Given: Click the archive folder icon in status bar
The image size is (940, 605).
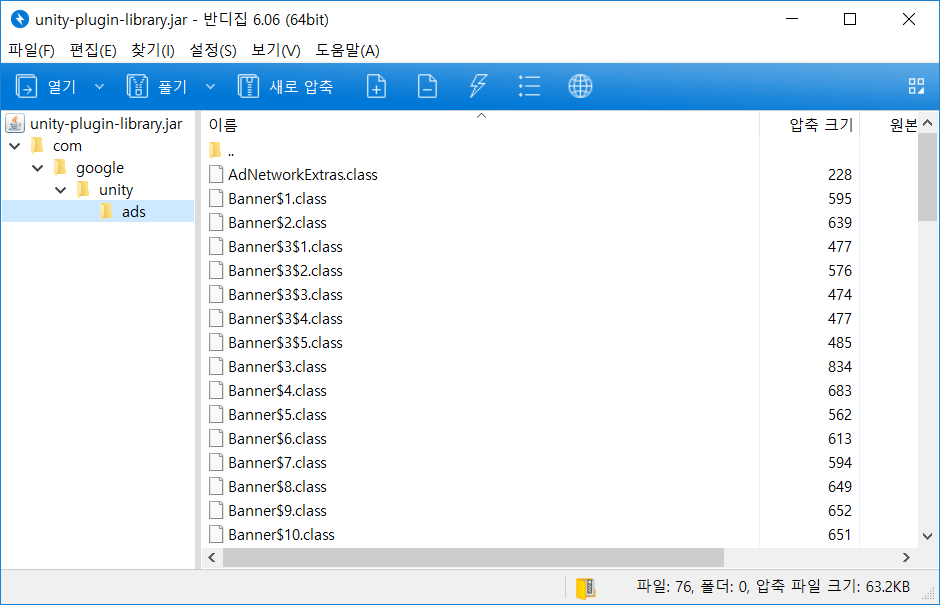Looking at the screenshot, I should tap(585, 588).
